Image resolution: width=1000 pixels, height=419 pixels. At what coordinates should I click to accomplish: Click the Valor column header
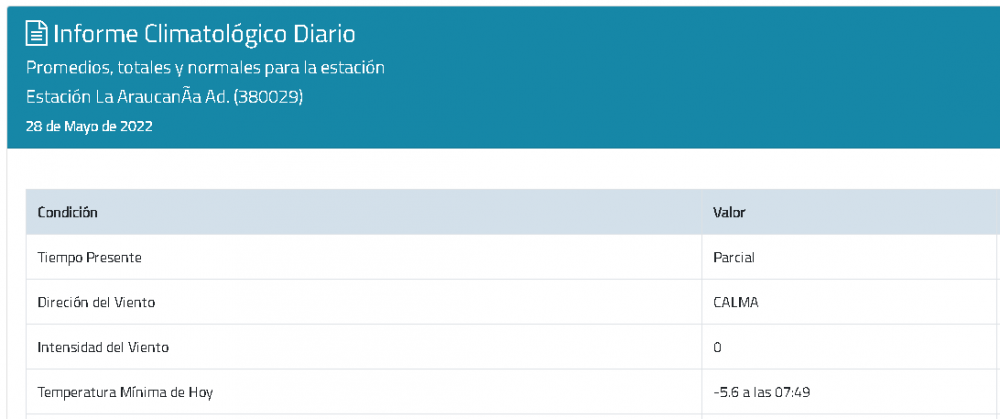(x=729, y=212)
